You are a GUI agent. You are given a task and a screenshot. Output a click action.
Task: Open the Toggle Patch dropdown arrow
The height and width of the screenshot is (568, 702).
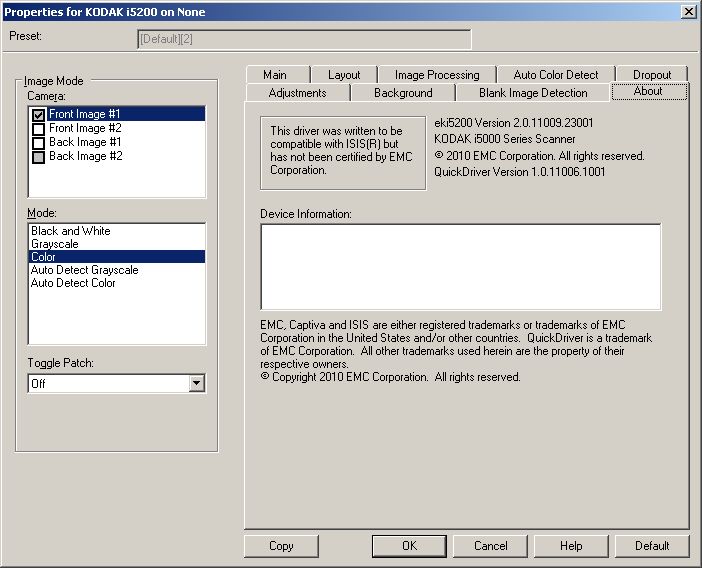click(x=197, y=384)
